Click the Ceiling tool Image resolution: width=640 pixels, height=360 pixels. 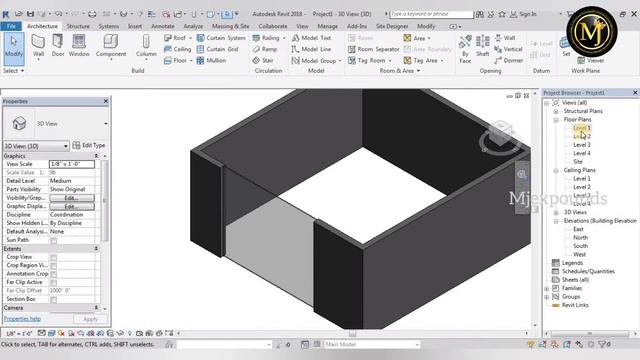click(x=177, y=49)
